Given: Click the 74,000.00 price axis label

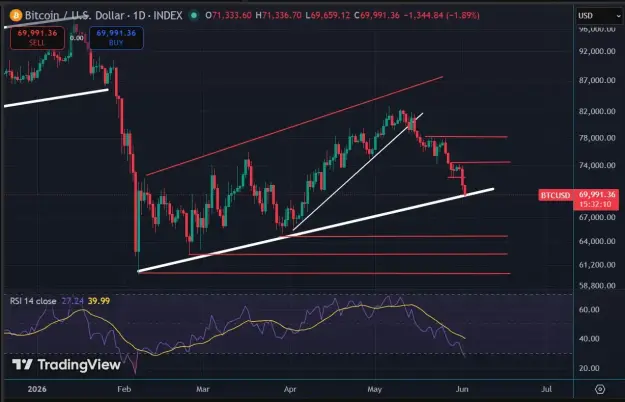Looking at the screenshot, I should pos(597,165).
